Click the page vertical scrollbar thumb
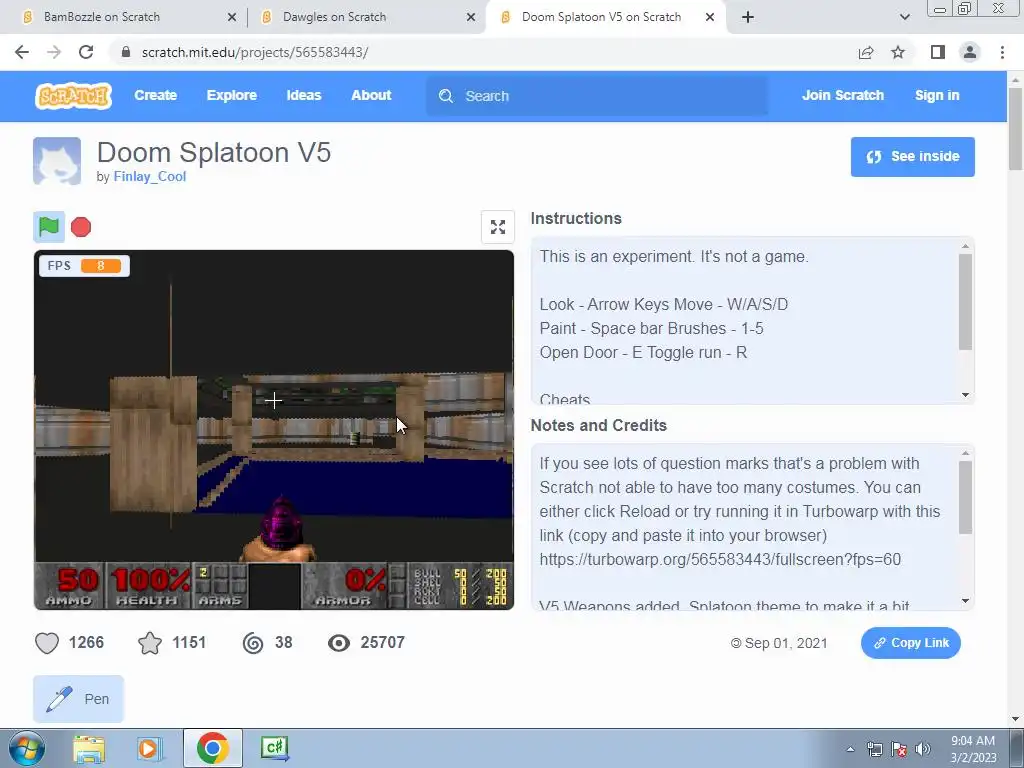 1016,129
